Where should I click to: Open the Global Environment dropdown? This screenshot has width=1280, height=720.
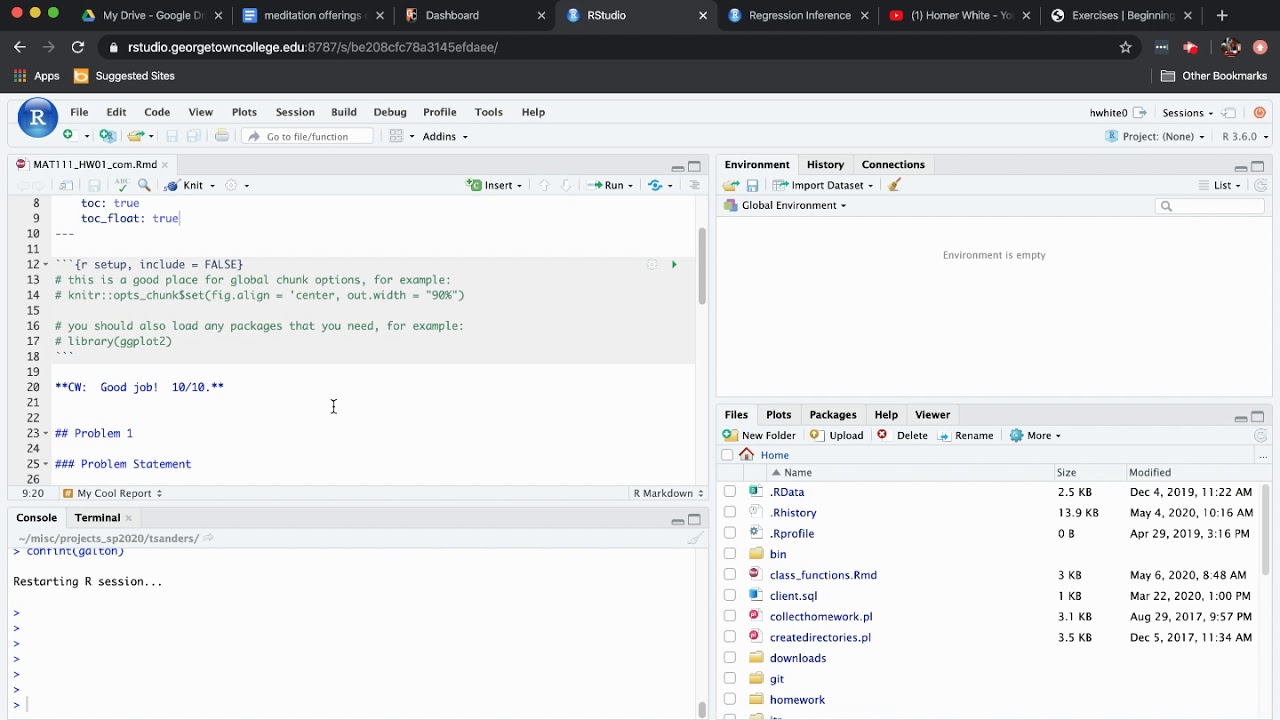[x=787, y=205]
